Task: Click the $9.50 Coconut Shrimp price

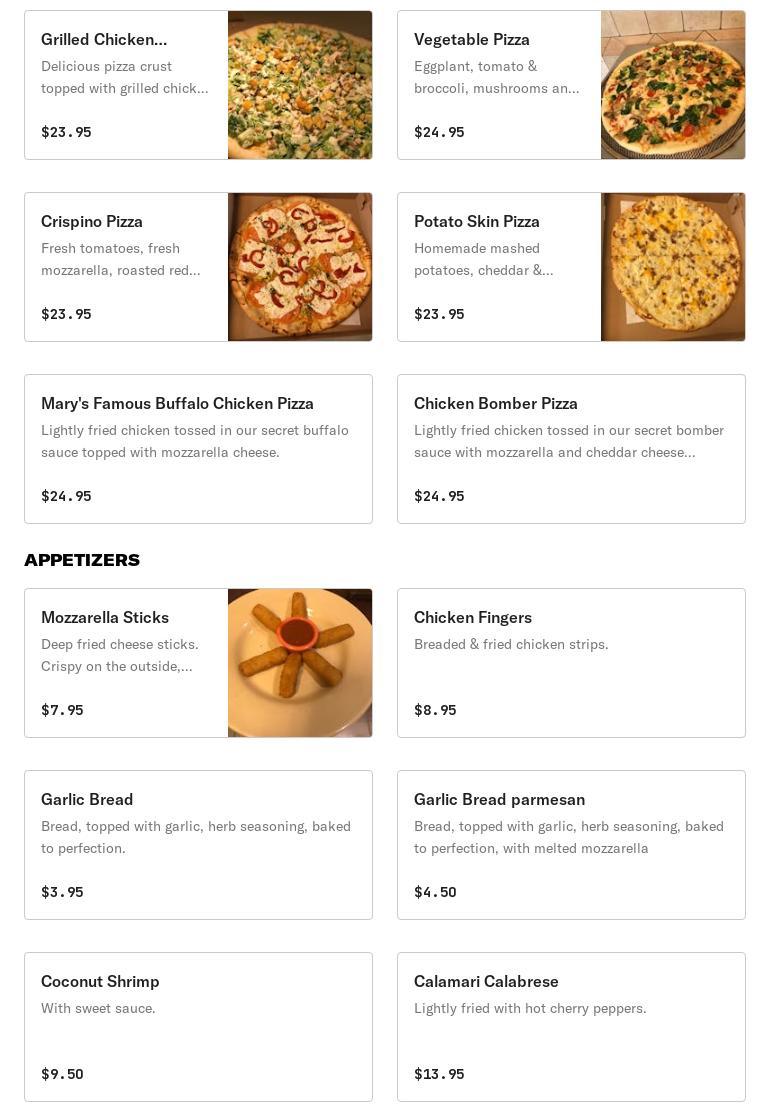Action: [62, 1074]
